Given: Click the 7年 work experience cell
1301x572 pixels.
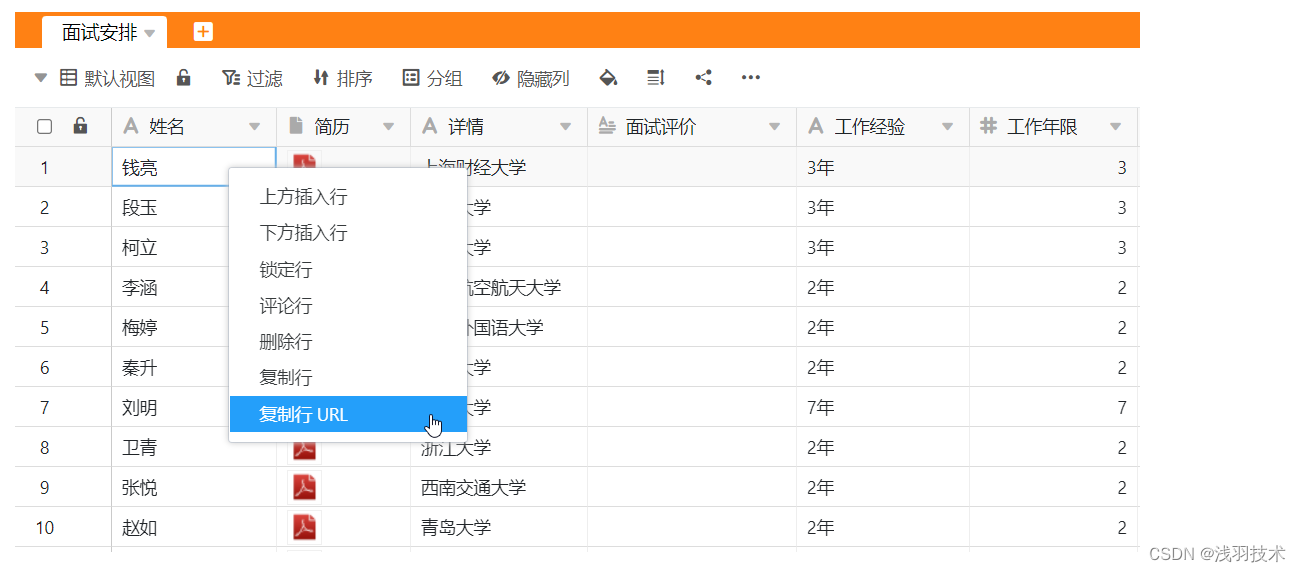Looking at the screenshot, I should tap(883, 407).
